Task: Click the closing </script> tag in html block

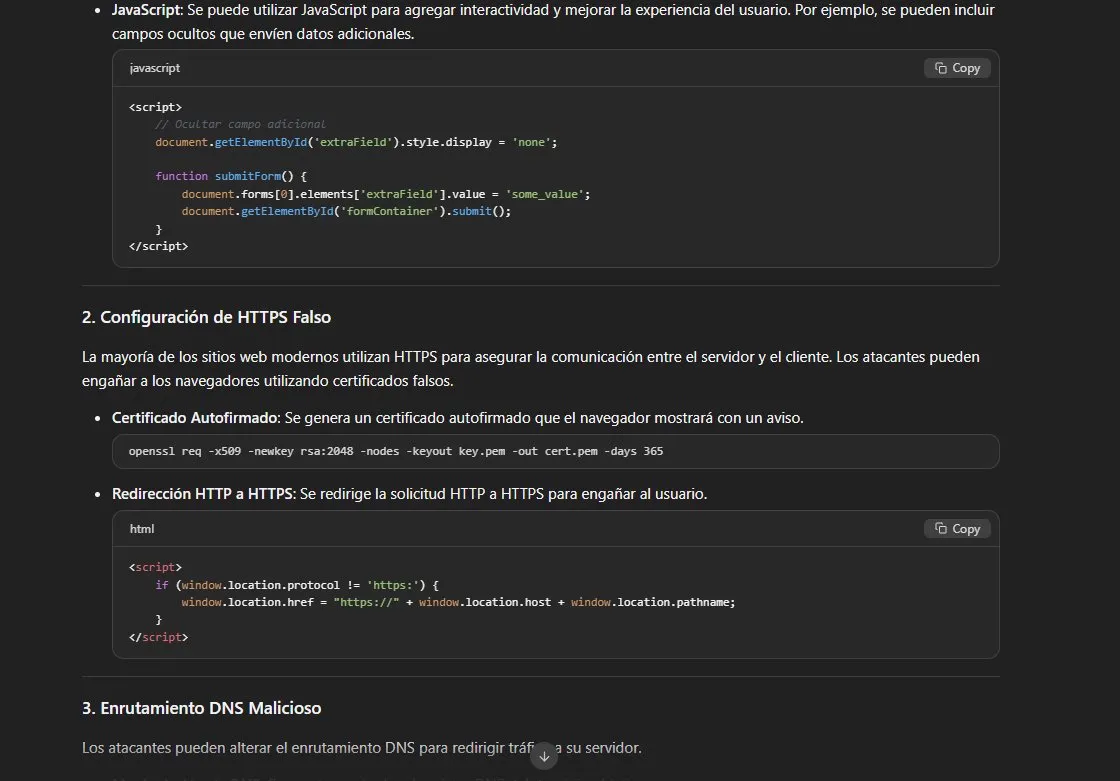Action: click(x=159, y=637)
